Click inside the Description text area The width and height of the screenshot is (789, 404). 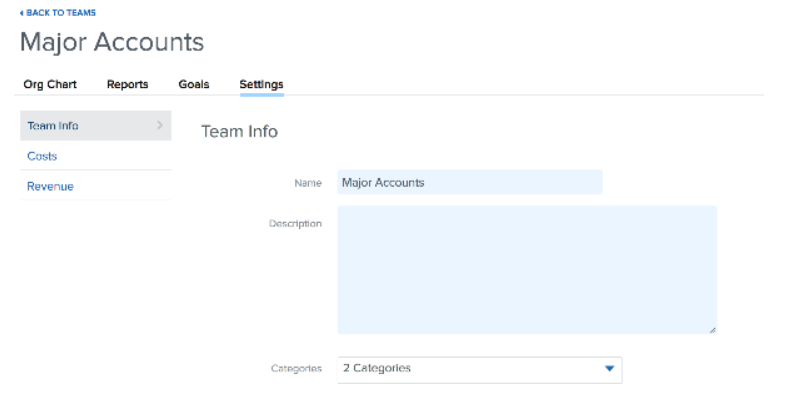527,270
